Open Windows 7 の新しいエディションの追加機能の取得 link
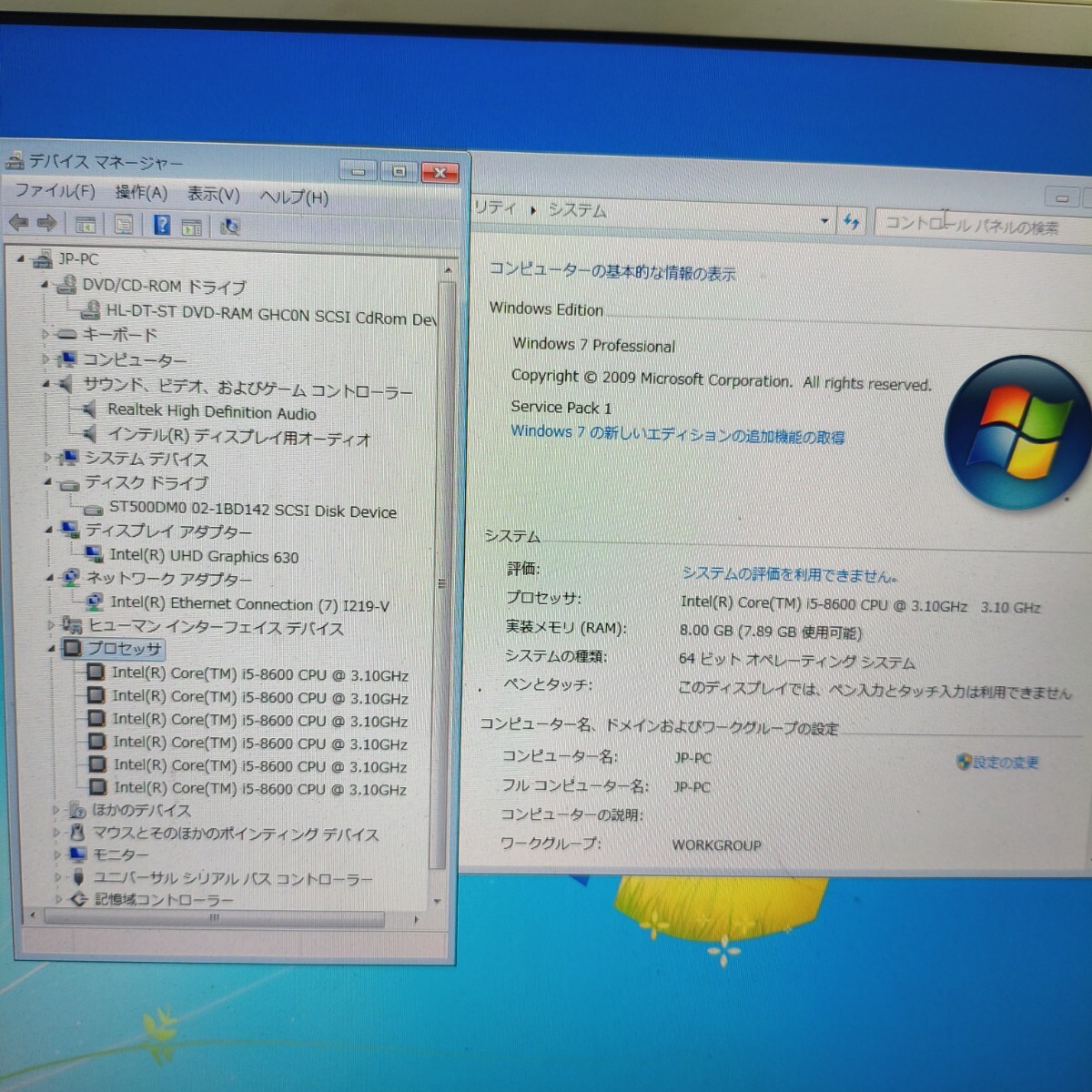This screenshot has height=1092, width=1092. pyautogui.click(x=677, y=434)
